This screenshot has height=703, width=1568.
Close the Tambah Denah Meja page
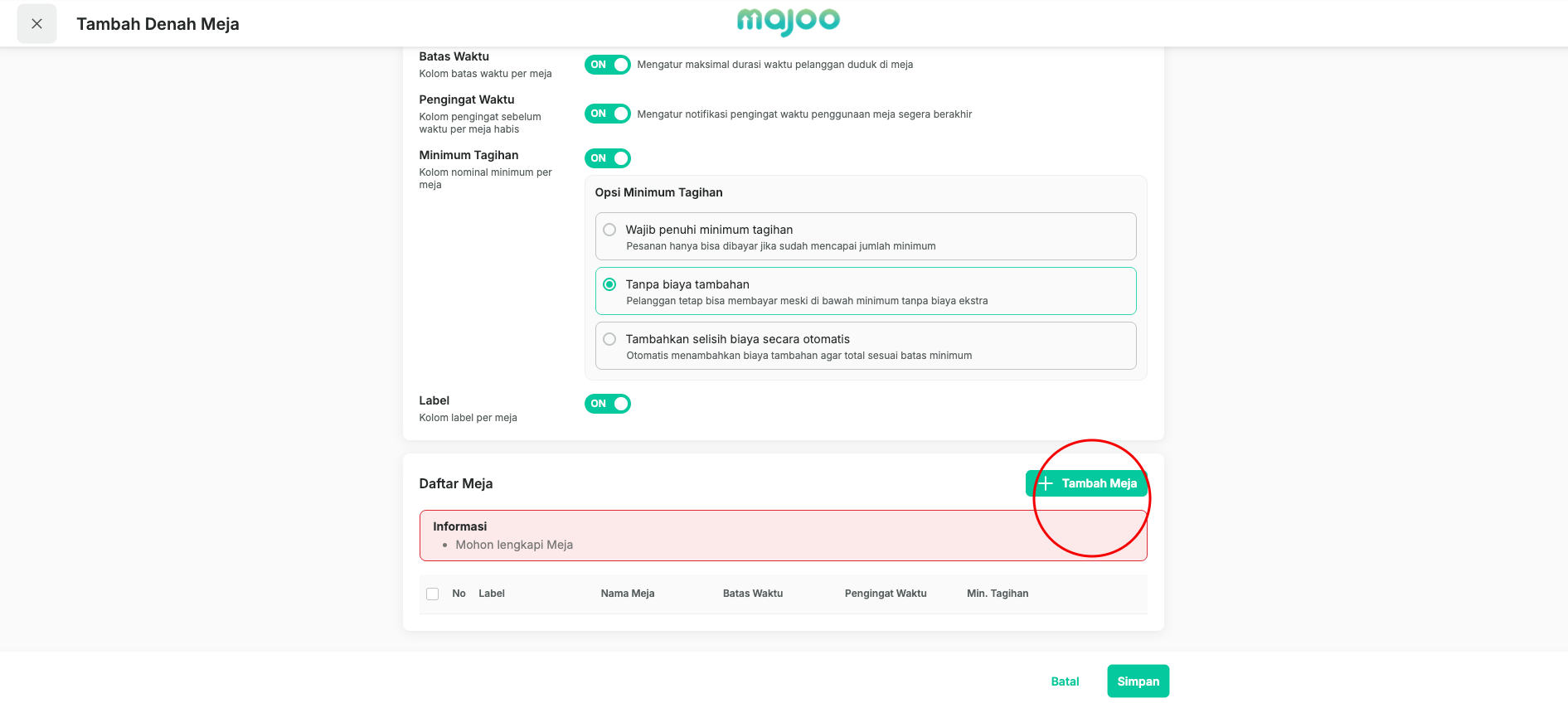36,24
